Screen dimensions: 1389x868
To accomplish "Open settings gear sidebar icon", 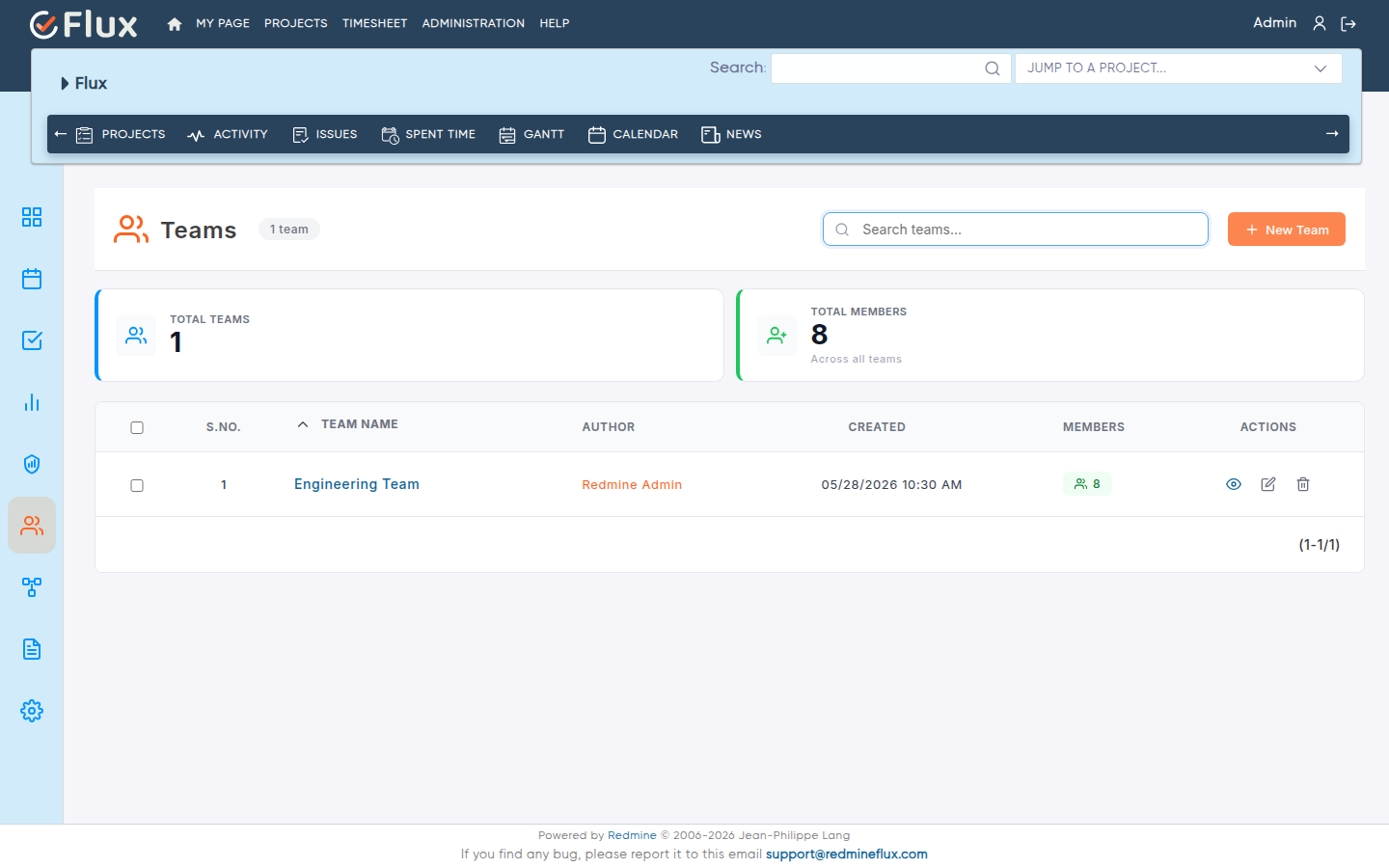I will (x=32, y=711).
